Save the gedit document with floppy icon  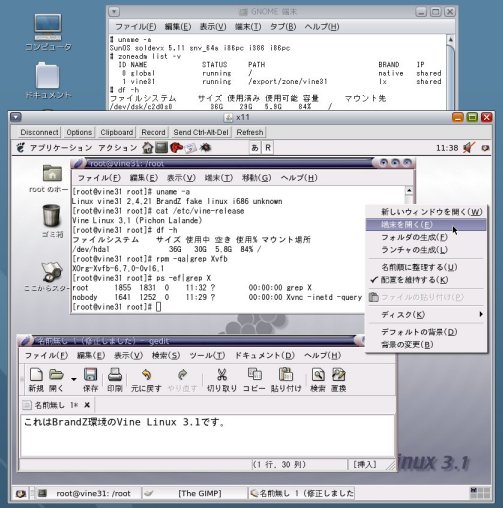point(90,380)
